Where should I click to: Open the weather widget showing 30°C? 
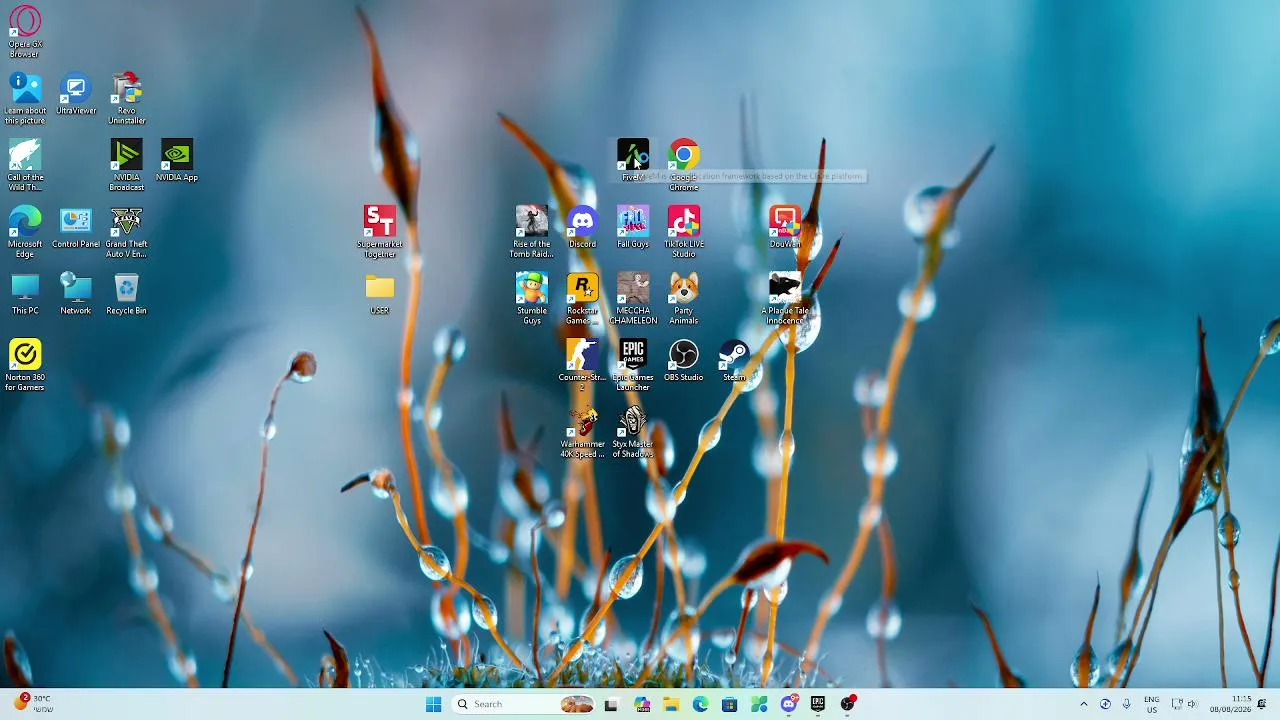coord(32,704)
